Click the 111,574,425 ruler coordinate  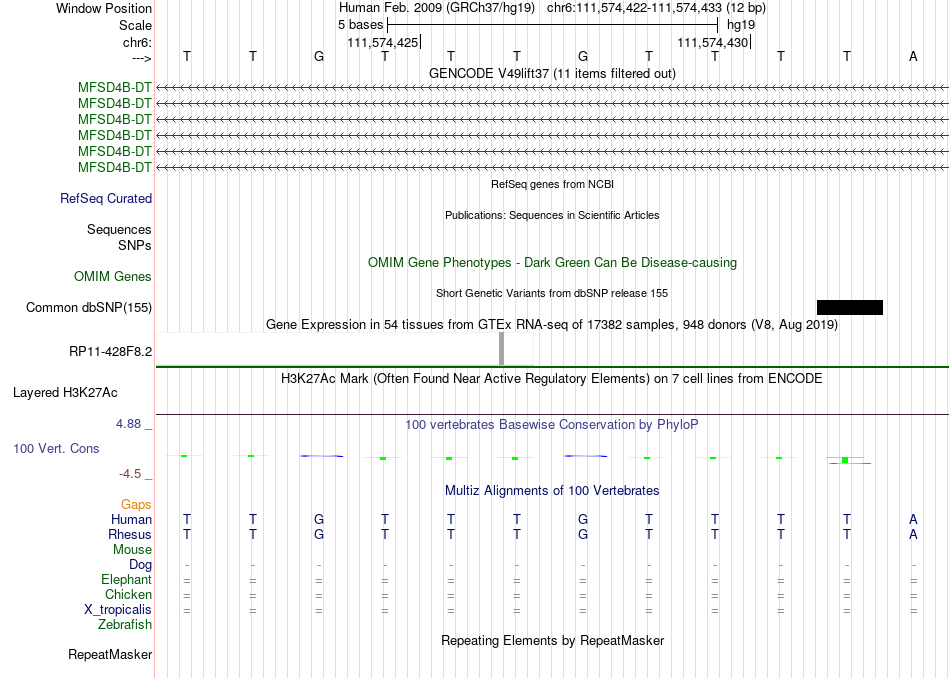pyautogui.click(x=383, y=42)
